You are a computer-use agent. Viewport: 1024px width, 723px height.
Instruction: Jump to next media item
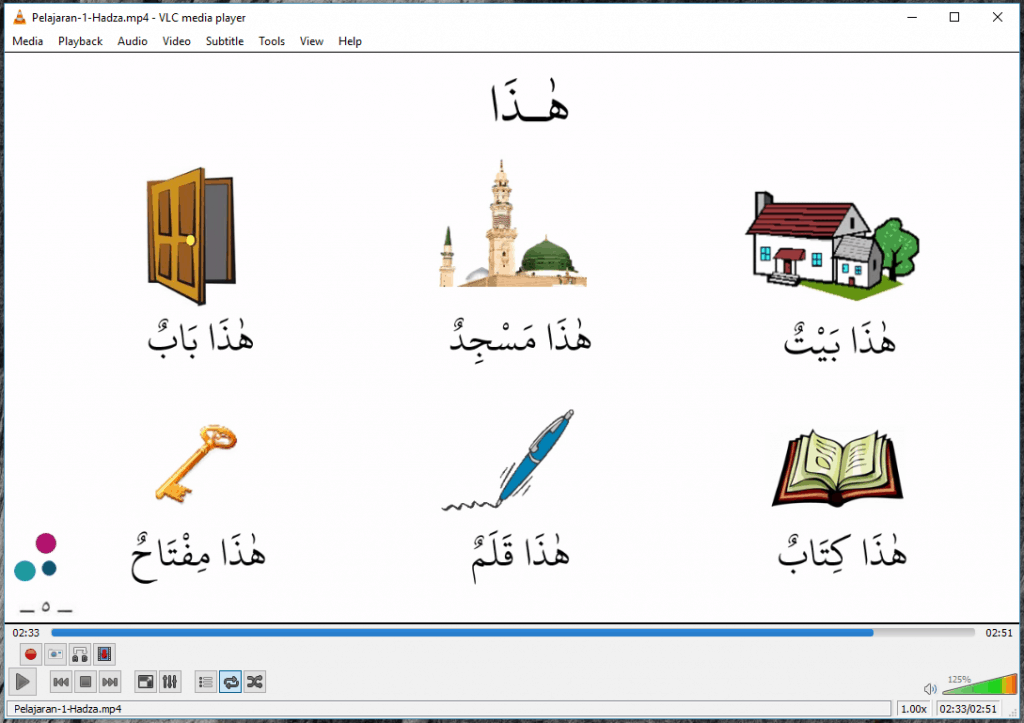pyautogui.click(x=112, y=681)
